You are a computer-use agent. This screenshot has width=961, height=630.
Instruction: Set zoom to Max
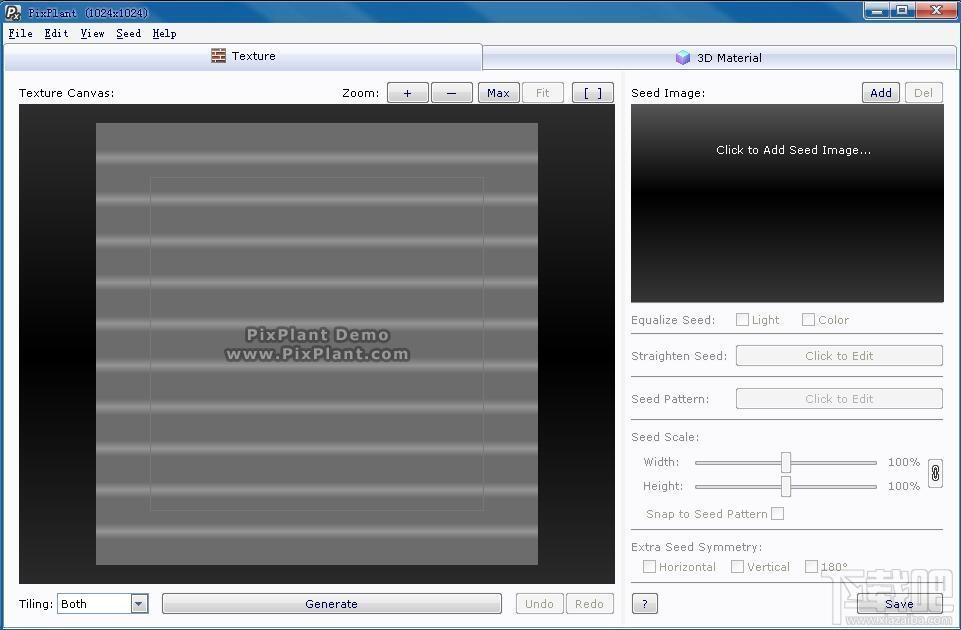point(498,93)
